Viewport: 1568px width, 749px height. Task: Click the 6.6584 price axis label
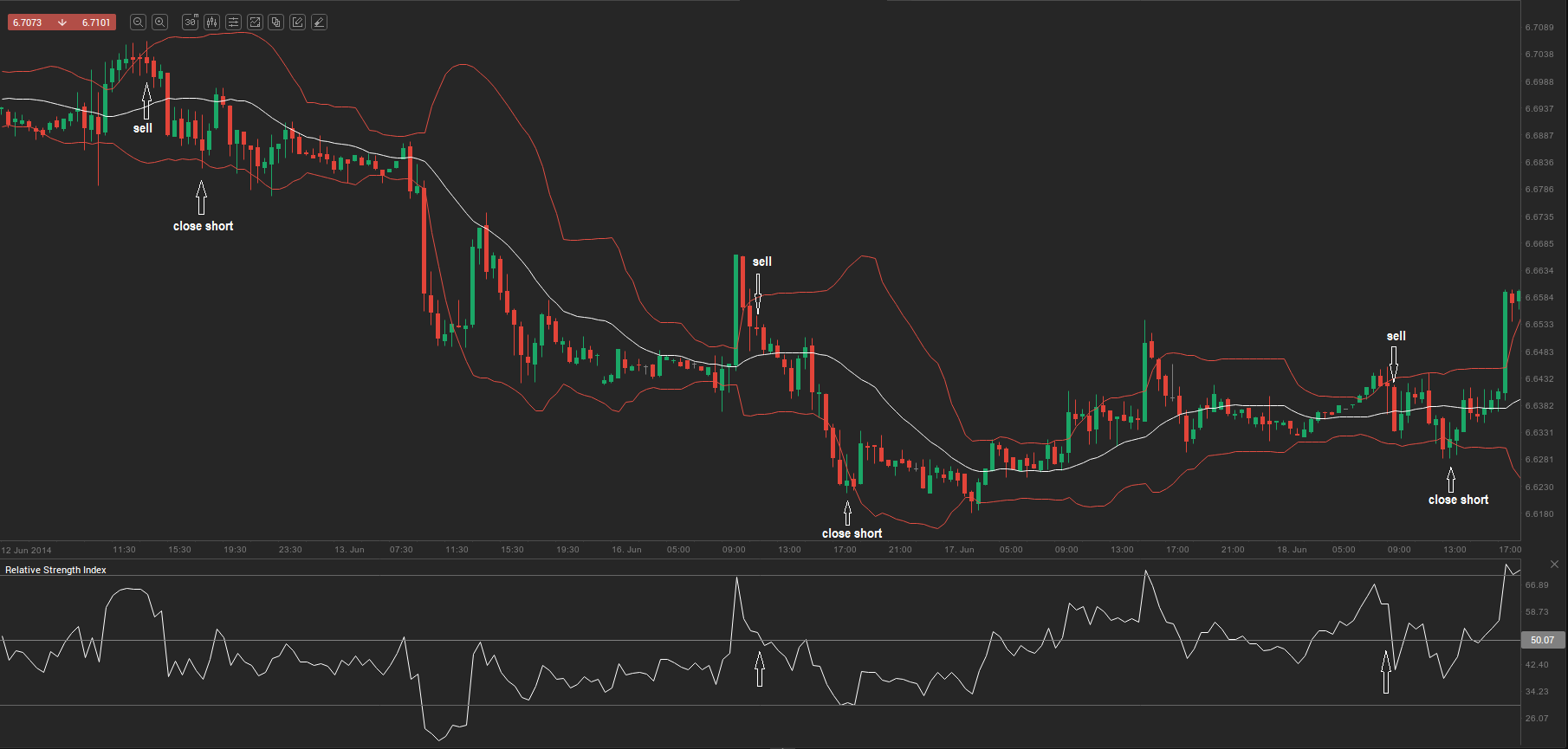1539,298
